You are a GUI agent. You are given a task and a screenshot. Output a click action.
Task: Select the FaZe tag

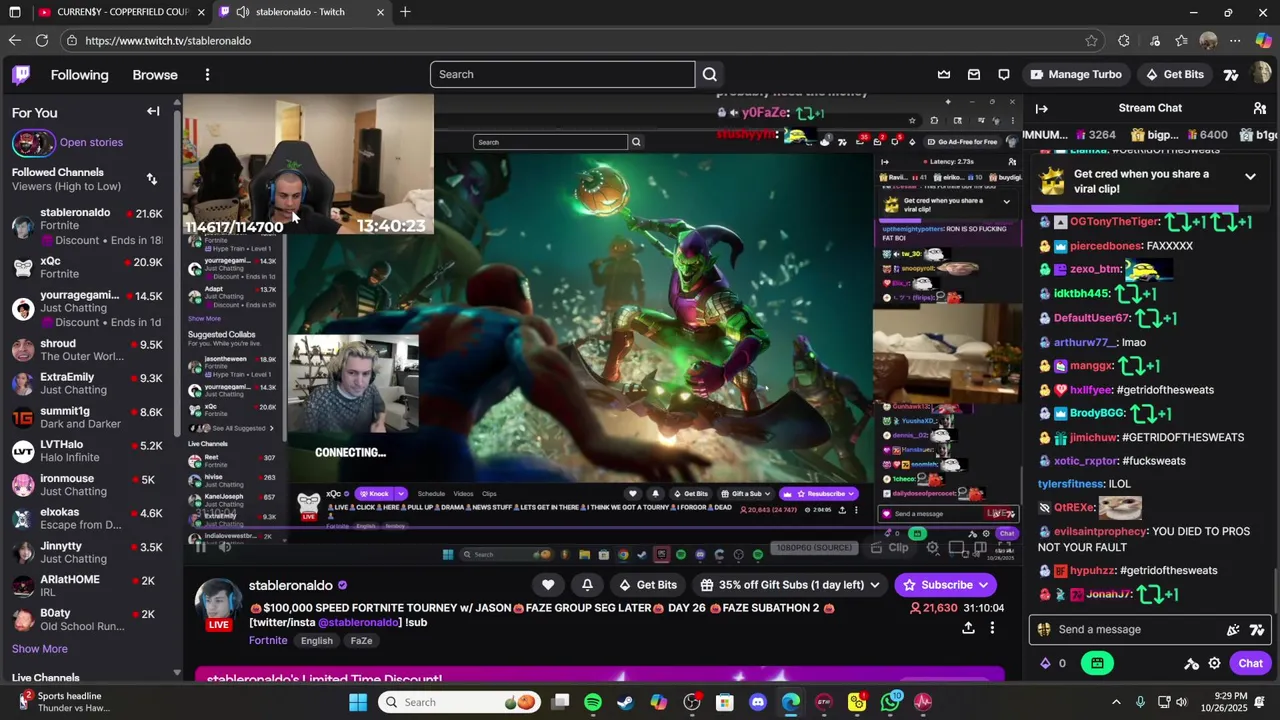click(x=361, y=641)
